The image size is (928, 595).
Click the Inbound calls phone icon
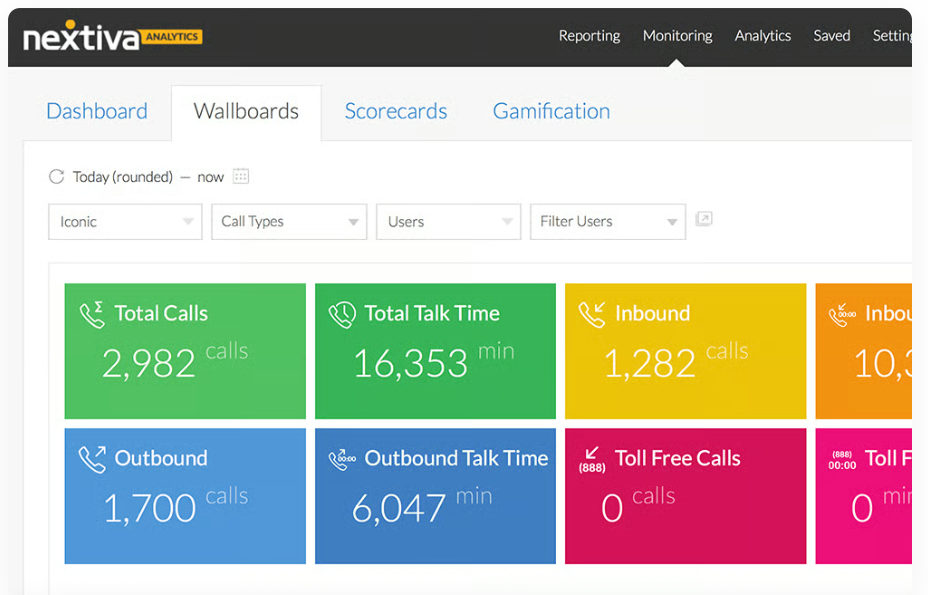coord(592,314)
